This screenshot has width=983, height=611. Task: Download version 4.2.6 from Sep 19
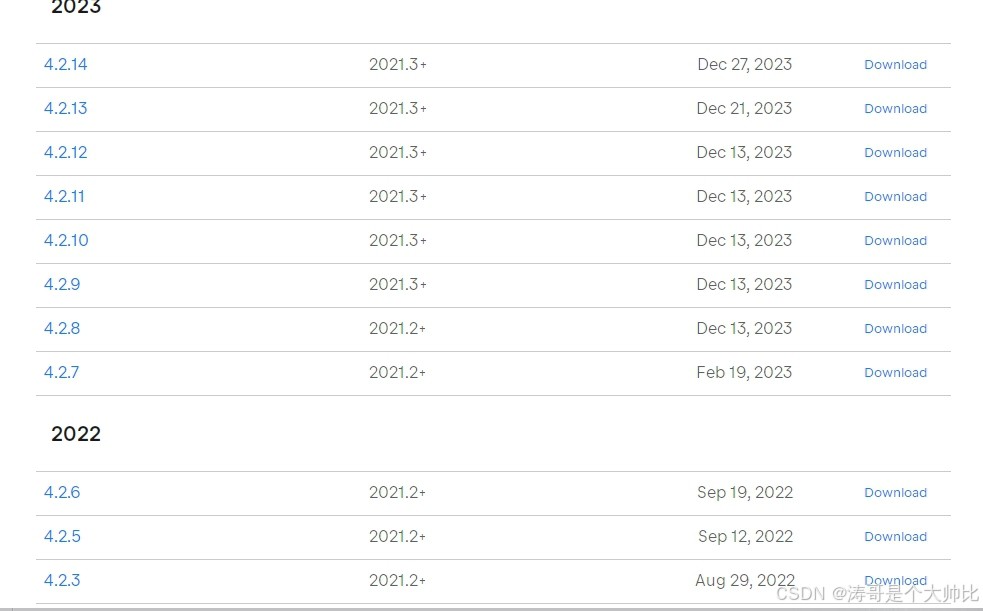(895, 492)
